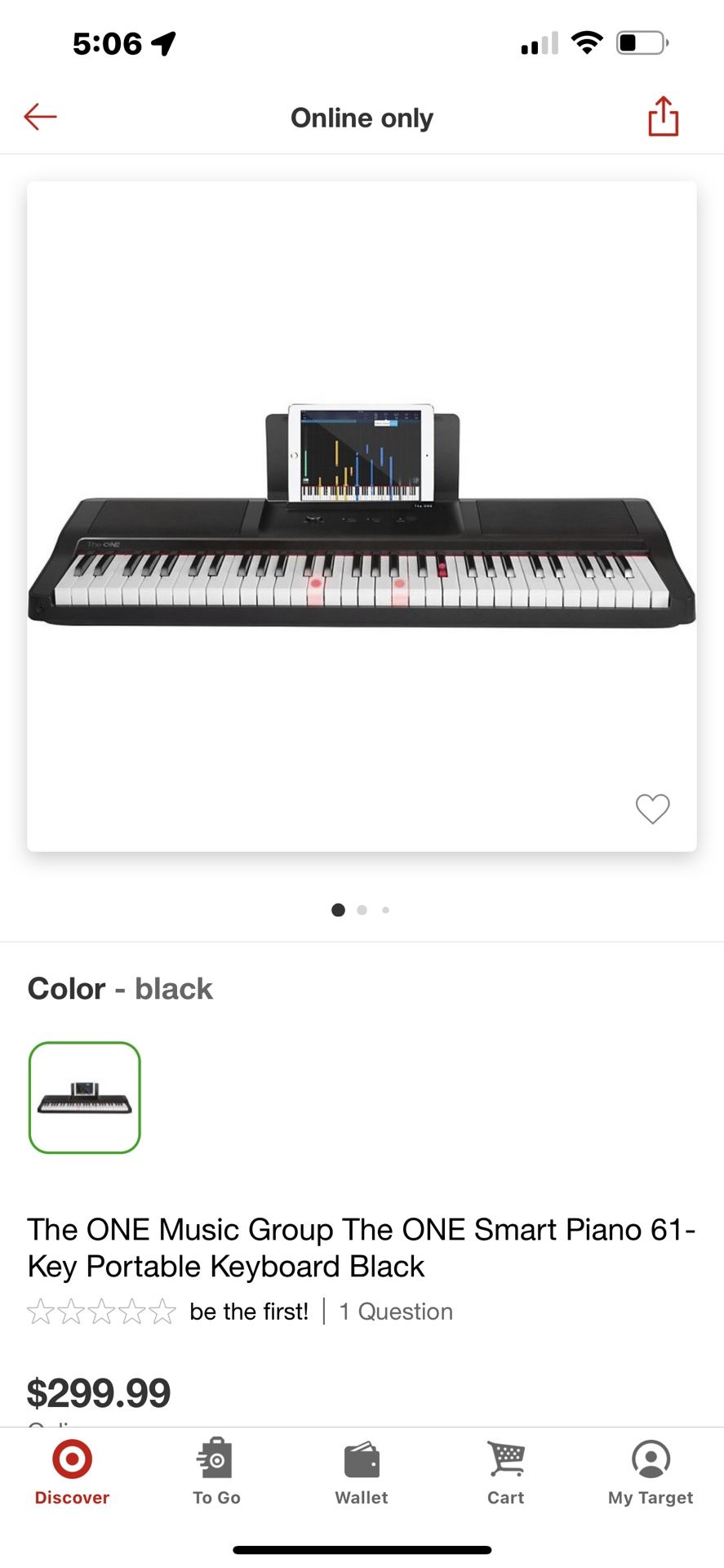Select the second carousel dot
The width and height of the screenshot is (724, 1568).
coord(362,910)
